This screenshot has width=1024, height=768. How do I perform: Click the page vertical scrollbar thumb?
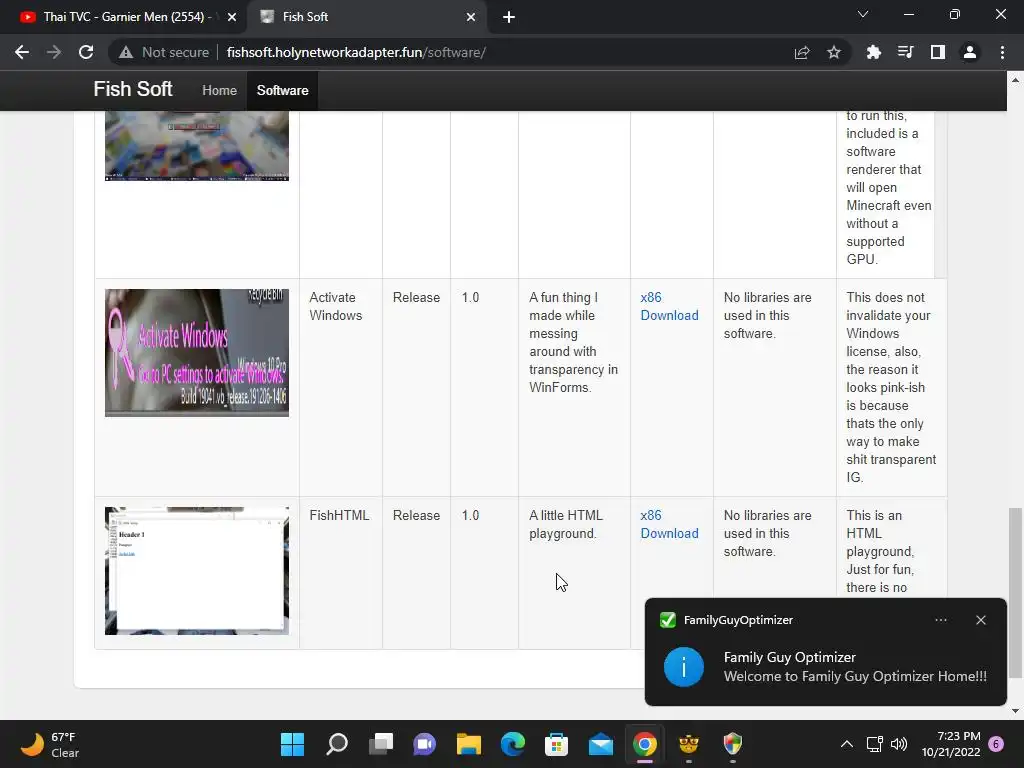1014,593
